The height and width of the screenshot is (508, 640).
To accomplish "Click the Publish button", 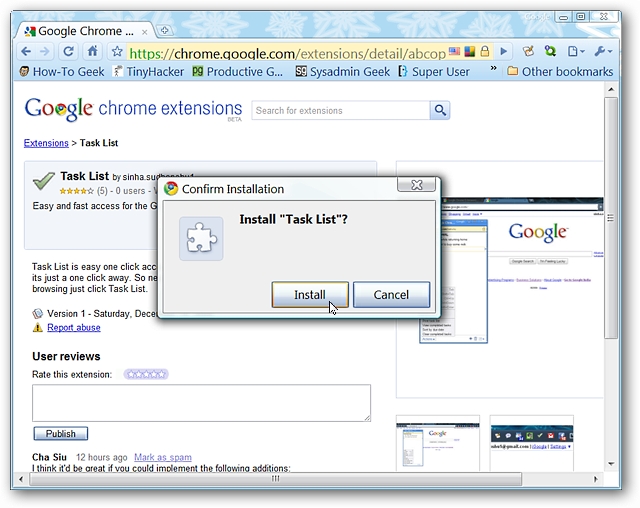I will coord(61,433).
